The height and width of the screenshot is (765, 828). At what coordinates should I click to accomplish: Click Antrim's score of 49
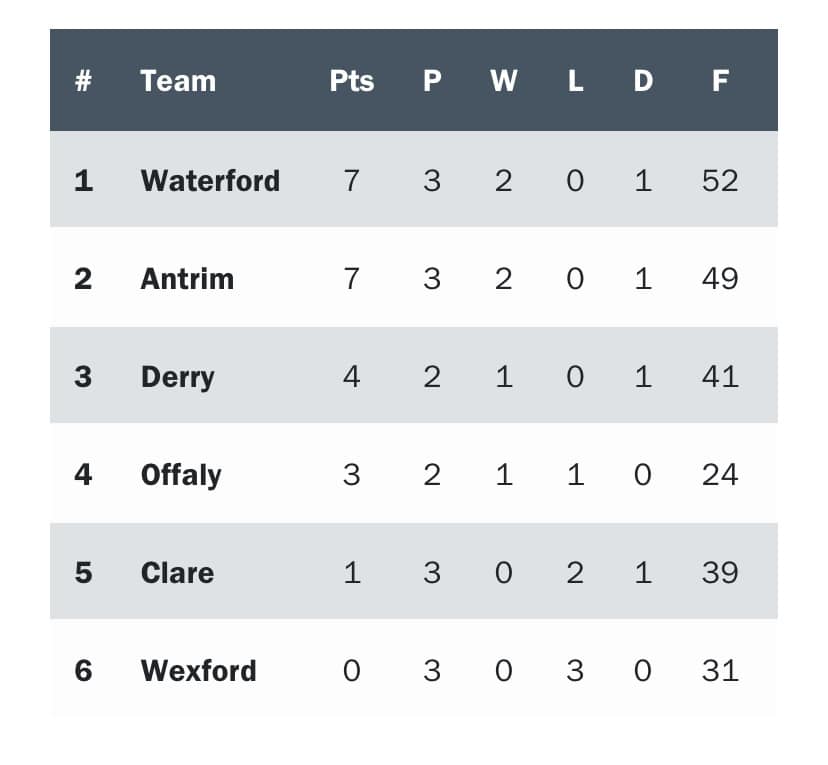720,278
